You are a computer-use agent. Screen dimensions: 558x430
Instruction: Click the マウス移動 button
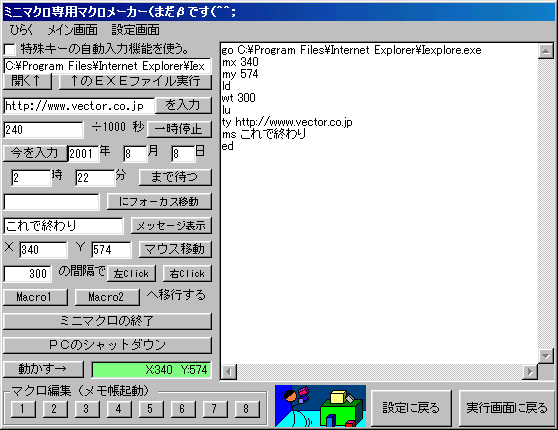(175, 249)
